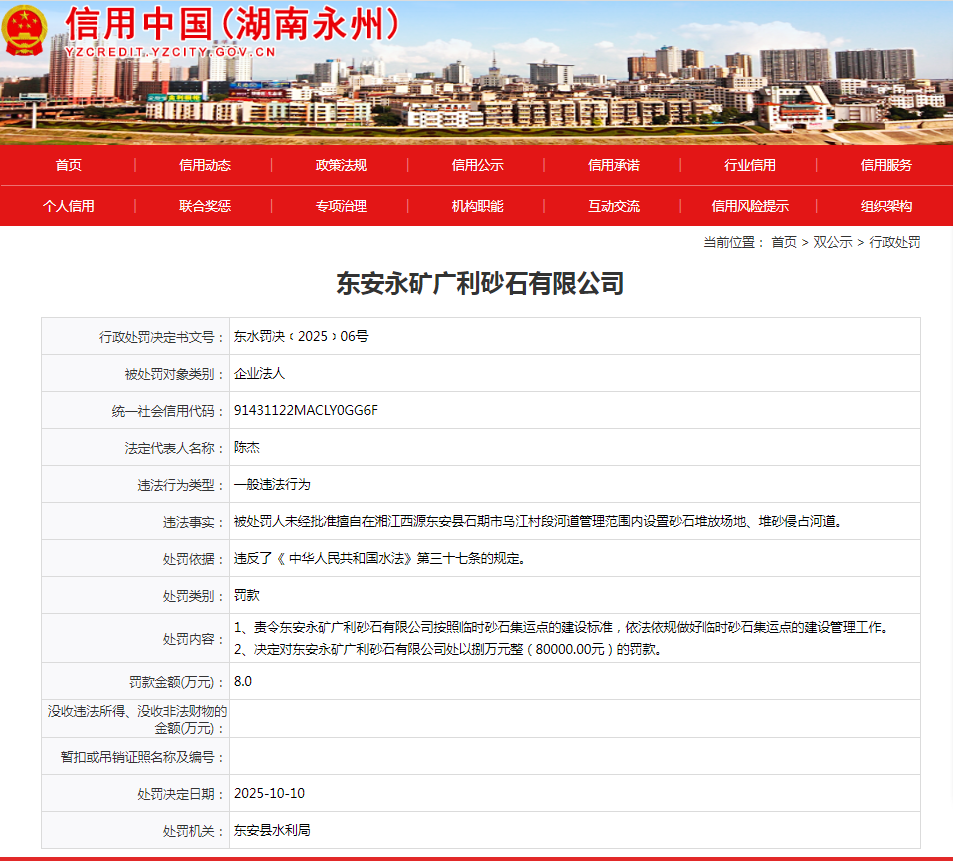Click the 首页 breadcrumb link

click(x=783, y=243)
